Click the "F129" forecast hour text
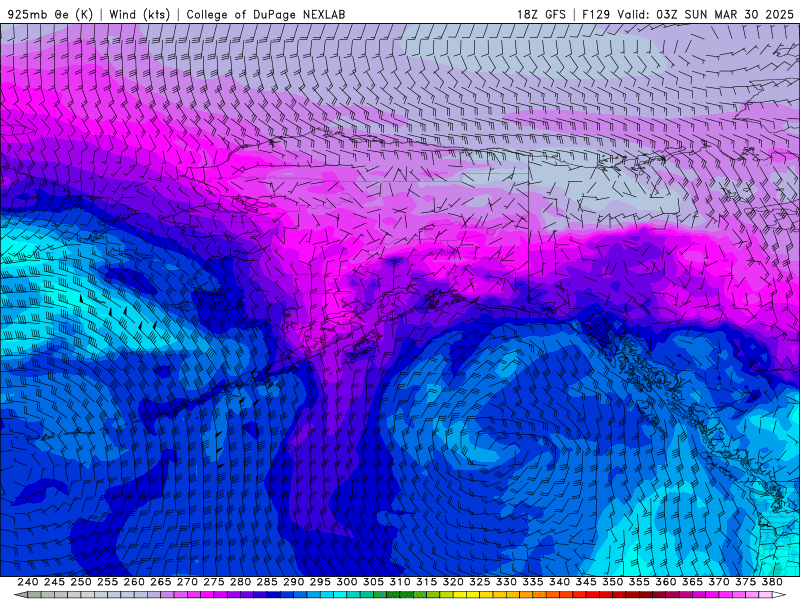Screen dimensions: 800x600 pos(596,14)
